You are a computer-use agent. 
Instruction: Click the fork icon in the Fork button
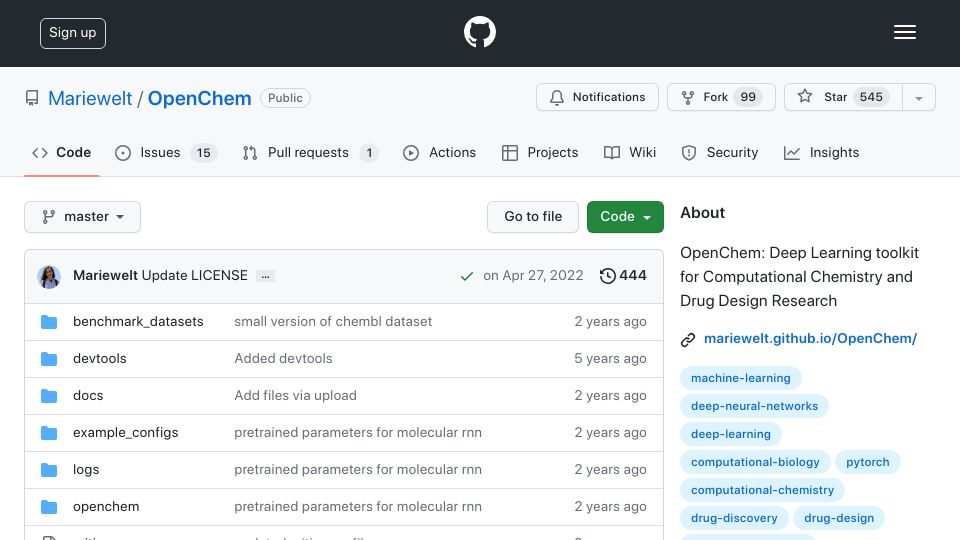(x=688, y=97)
